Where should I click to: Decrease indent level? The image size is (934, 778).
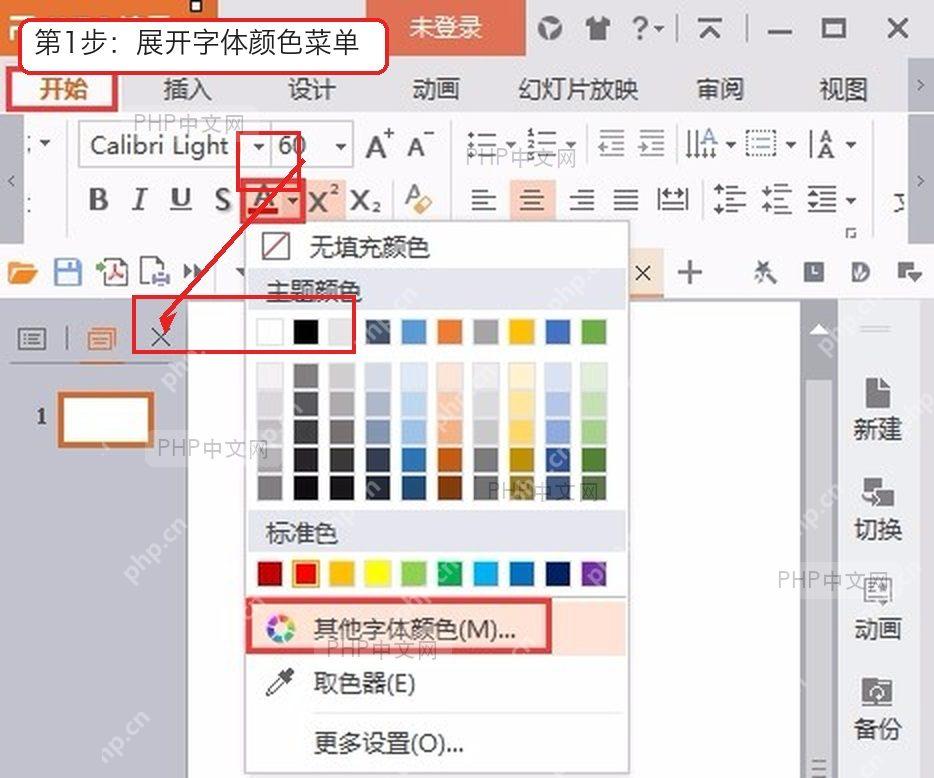coord(611,144)
